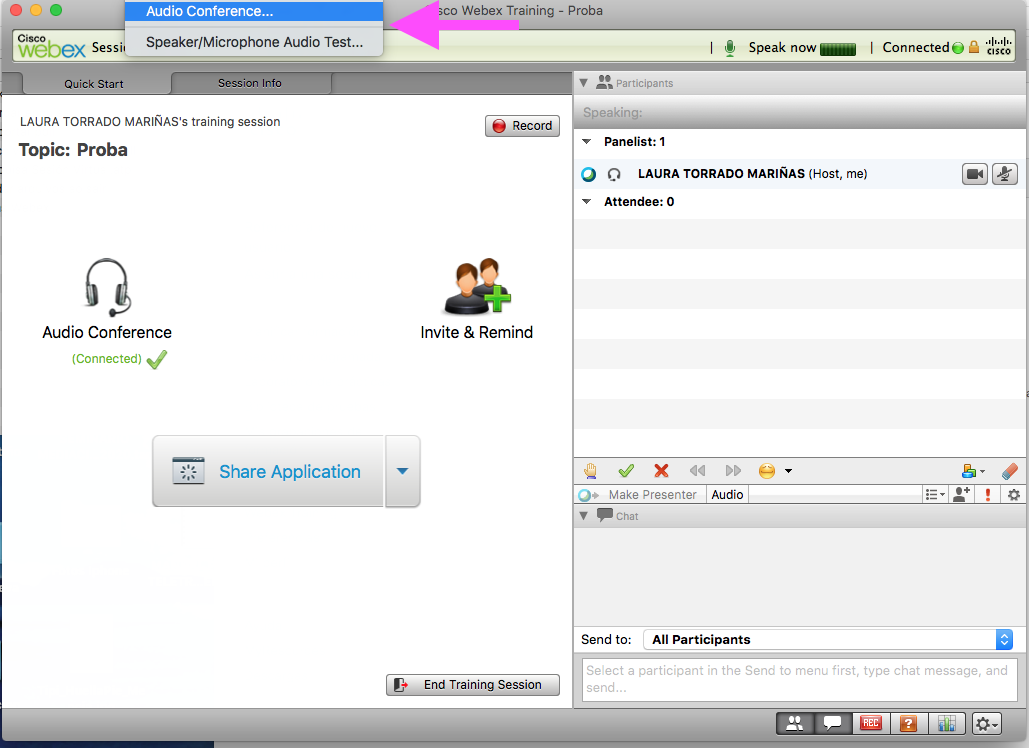
Task: Toggle the host's microphone mute button
Action: coord(1005,174)
